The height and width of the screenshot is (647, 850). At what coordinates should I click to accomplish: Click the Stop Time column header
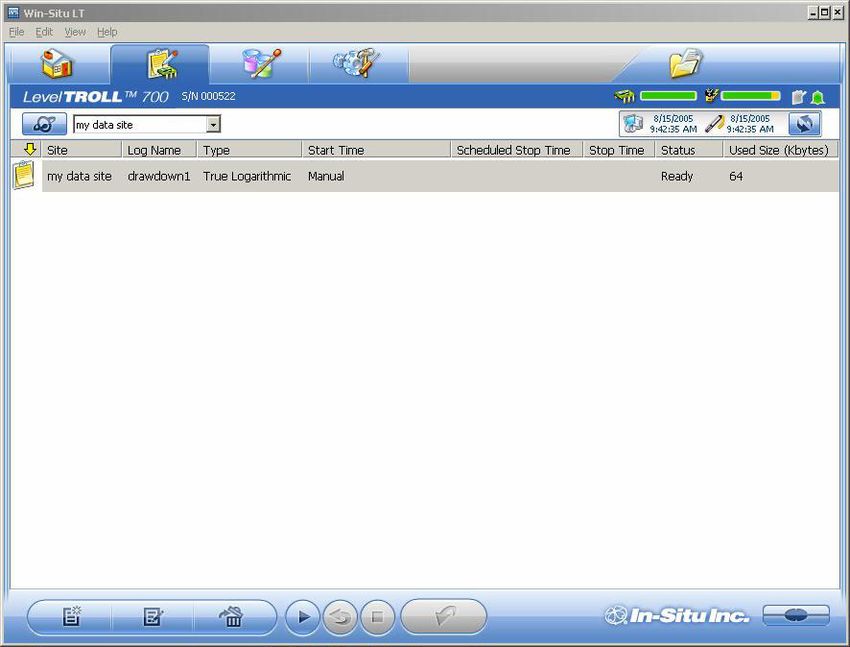click(x=619, y=150)
